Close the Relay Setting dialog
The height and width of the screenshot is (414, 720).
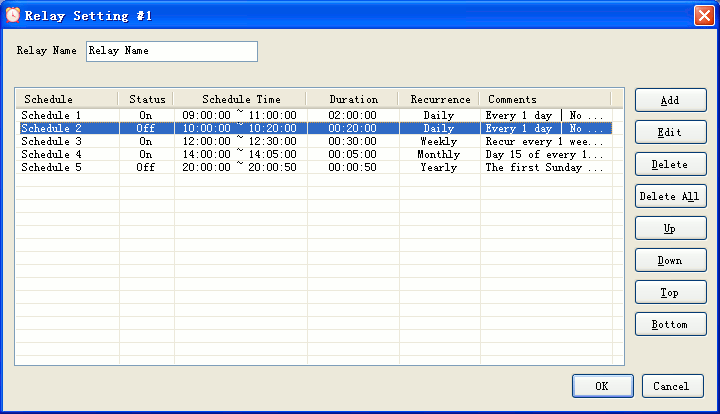704,15
